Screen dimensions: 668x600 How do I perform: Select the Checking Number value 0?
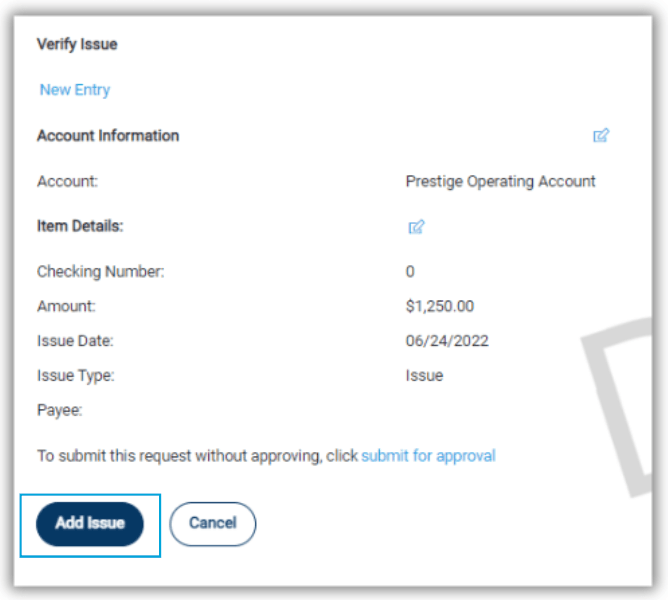click(410, 271)
